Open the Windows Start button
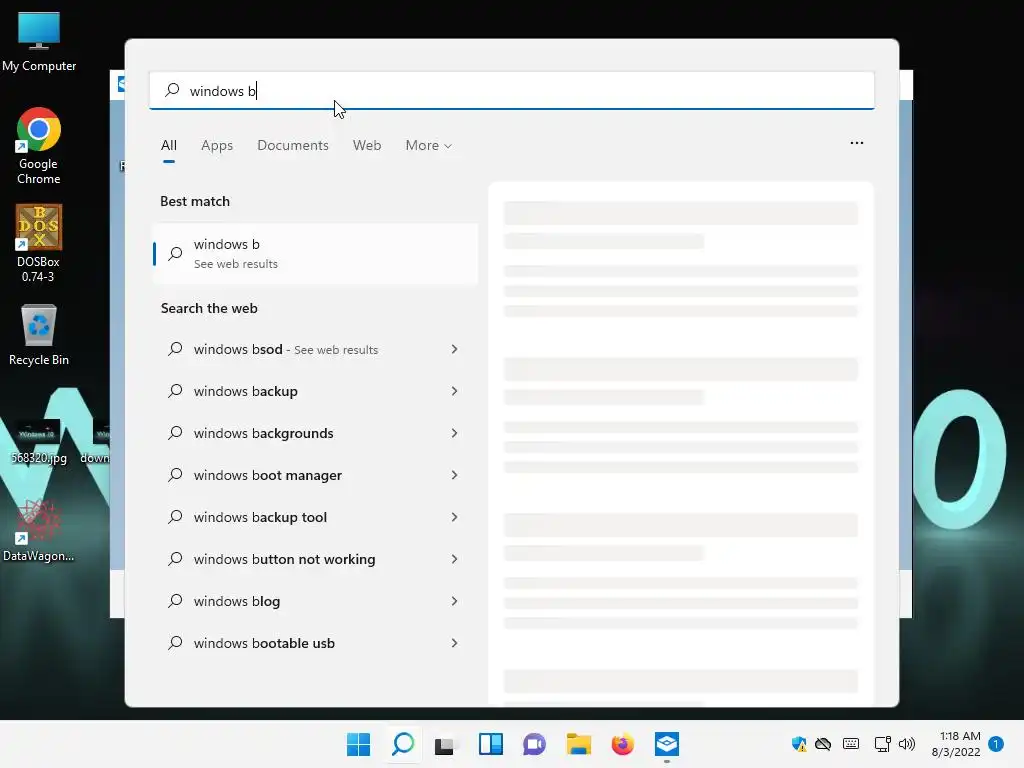 (358, 744)
